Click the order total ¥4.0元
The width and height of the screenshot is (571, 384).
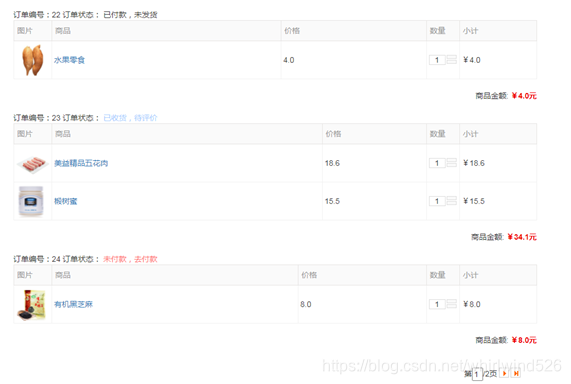point(524,96)
